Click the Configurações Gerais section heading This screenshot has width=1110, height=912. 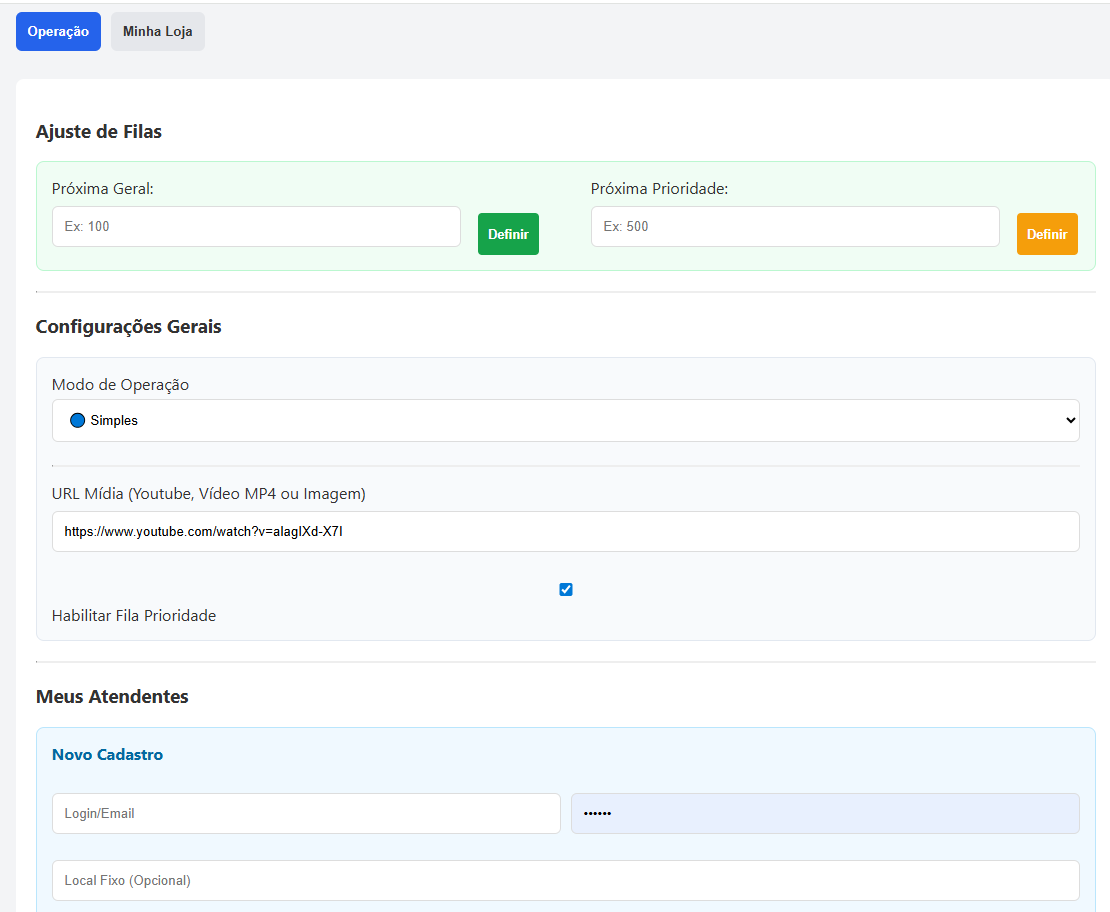(x=128, y=327)
